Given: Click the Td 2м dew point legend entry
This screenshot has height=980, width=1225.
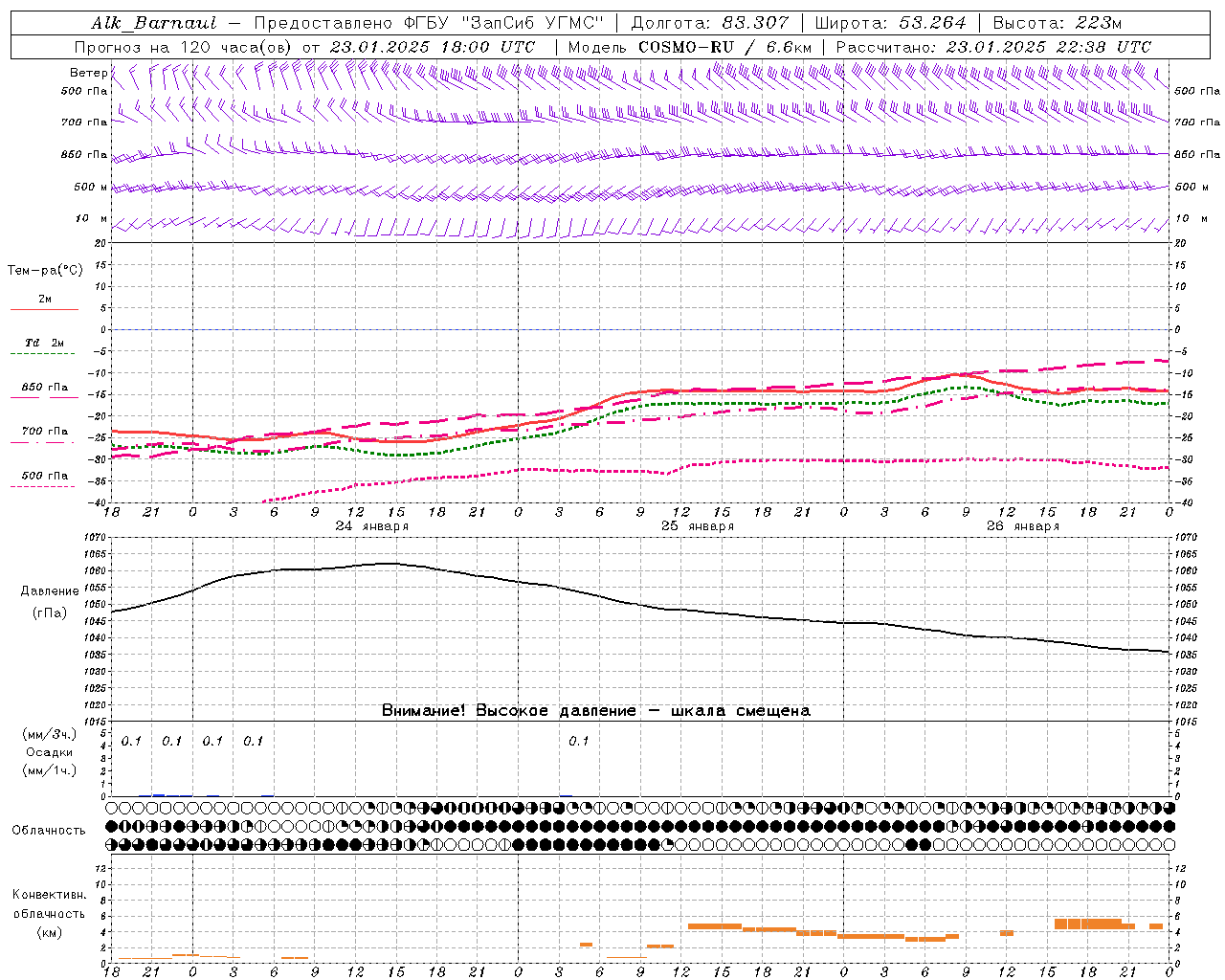Looking at the screenshot, I should point(45,343).
